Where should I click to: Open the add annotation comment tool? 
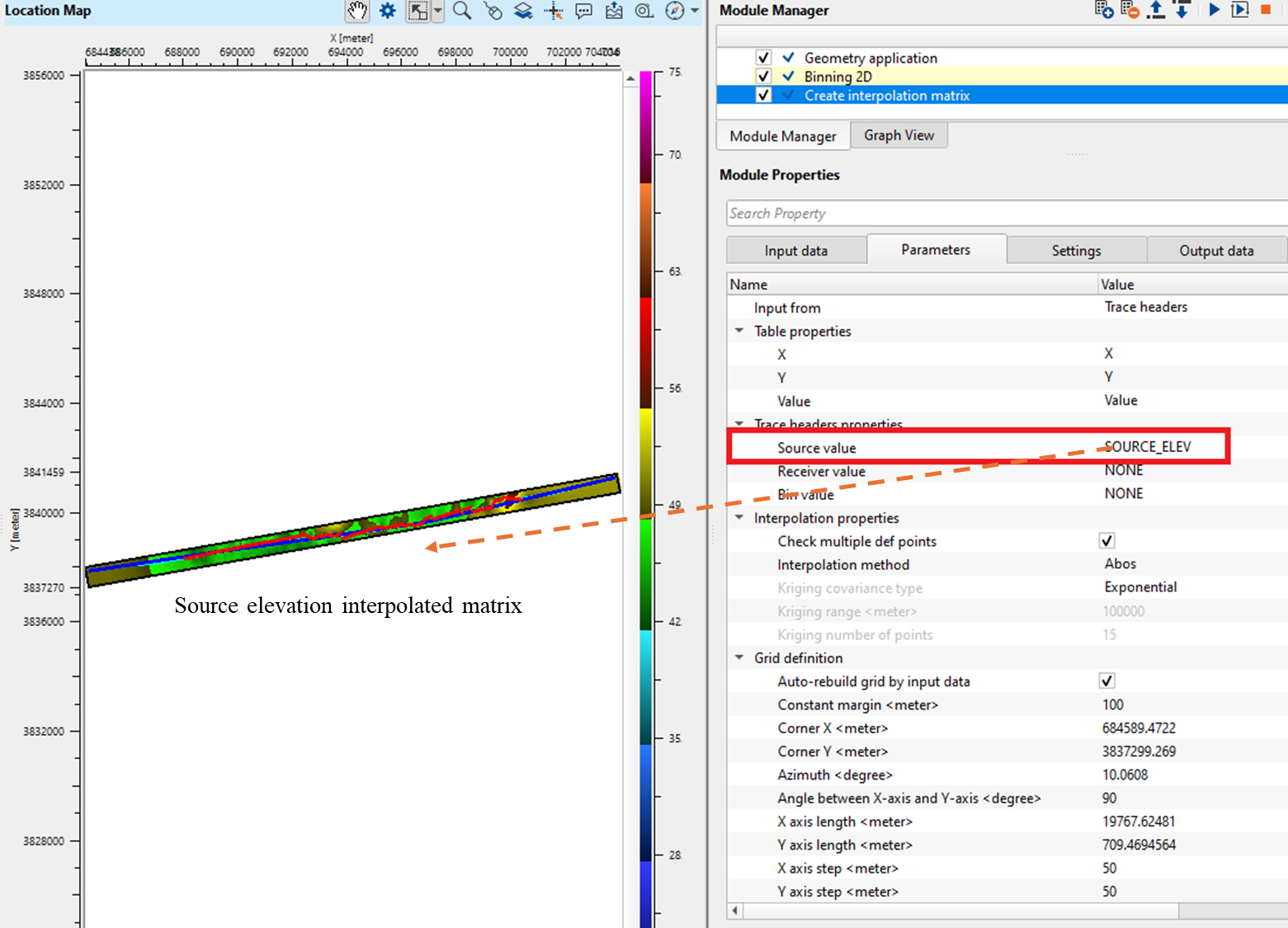pos(583,11)
